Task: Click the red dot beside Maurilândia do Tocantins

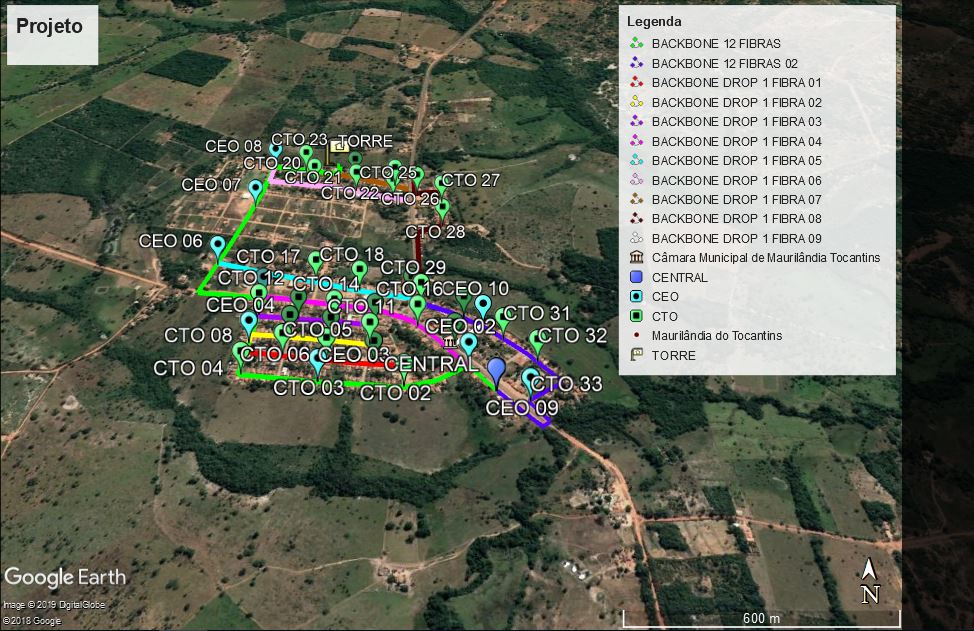Action: 636,335
